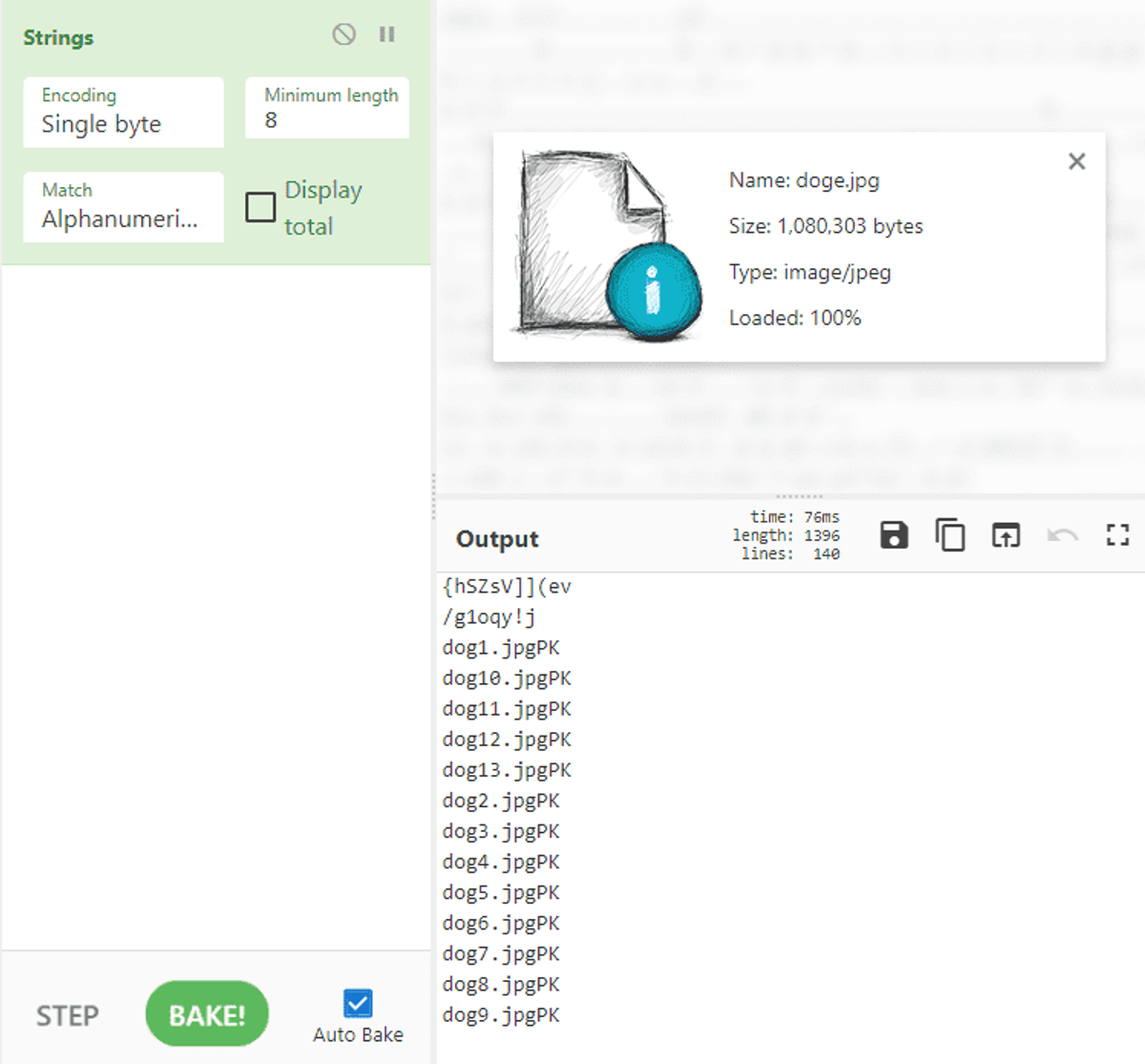The width and height of the screenshot is (1145, 1064).
Task: Click the Strings operation title
Action: [58, 37]
